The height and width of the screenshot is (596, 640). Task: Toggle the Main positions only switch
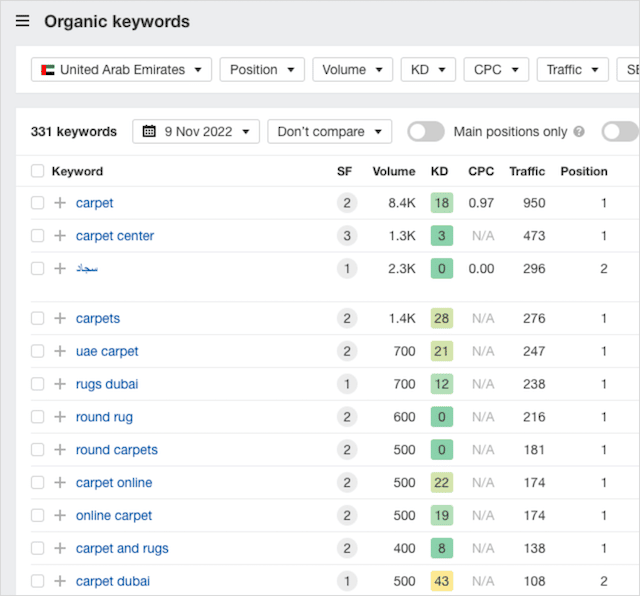coord(426,132)
